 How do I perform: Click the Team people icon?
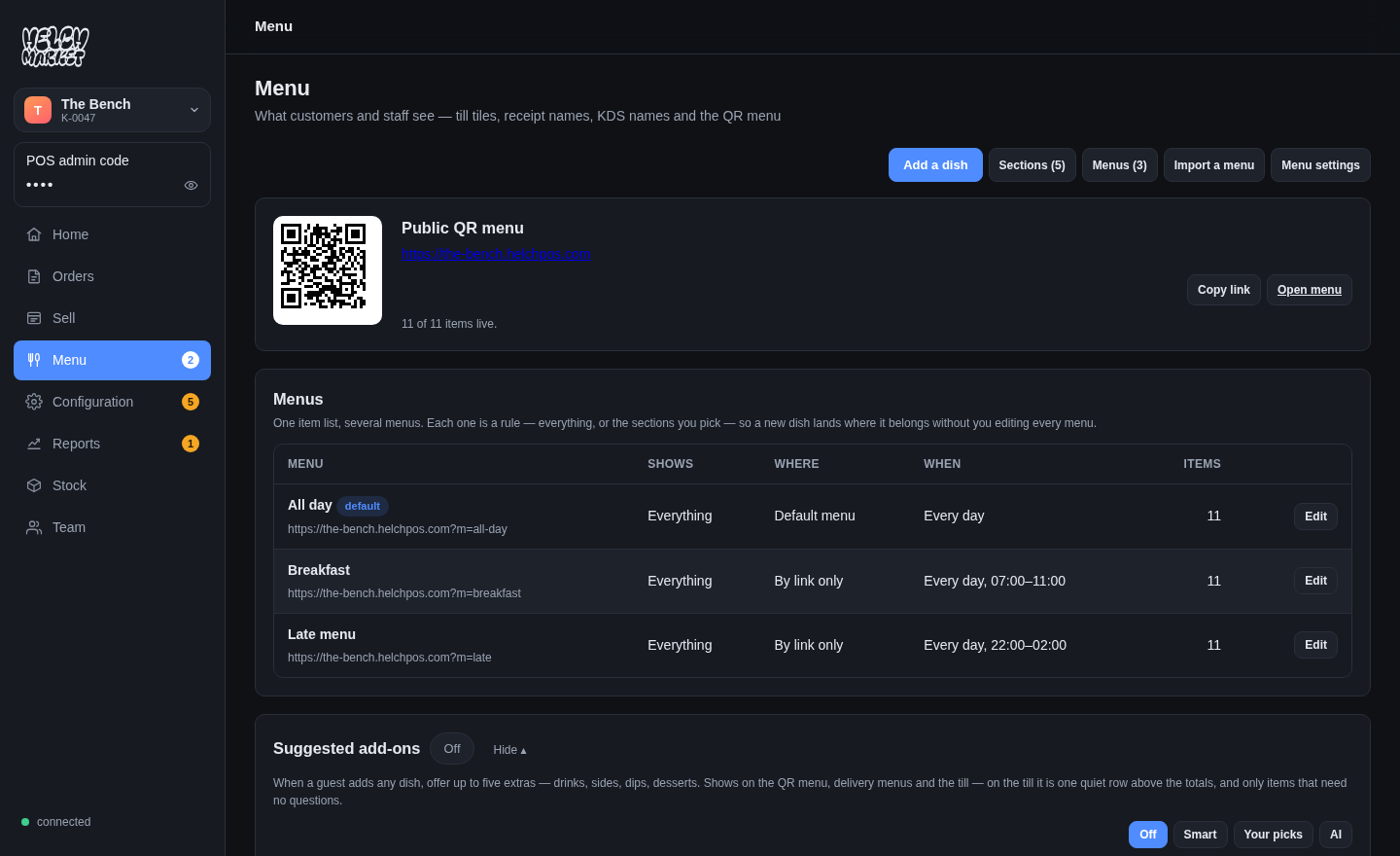34,527
